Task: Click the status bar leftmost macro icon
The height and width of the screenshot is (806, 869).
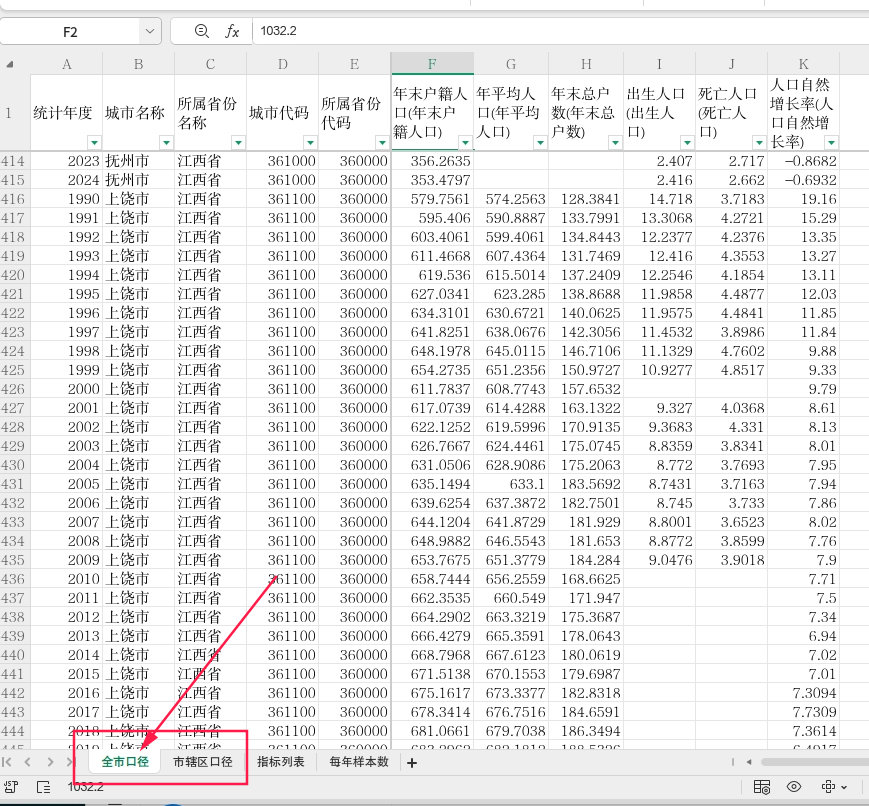Action: [x=10, y=787]
